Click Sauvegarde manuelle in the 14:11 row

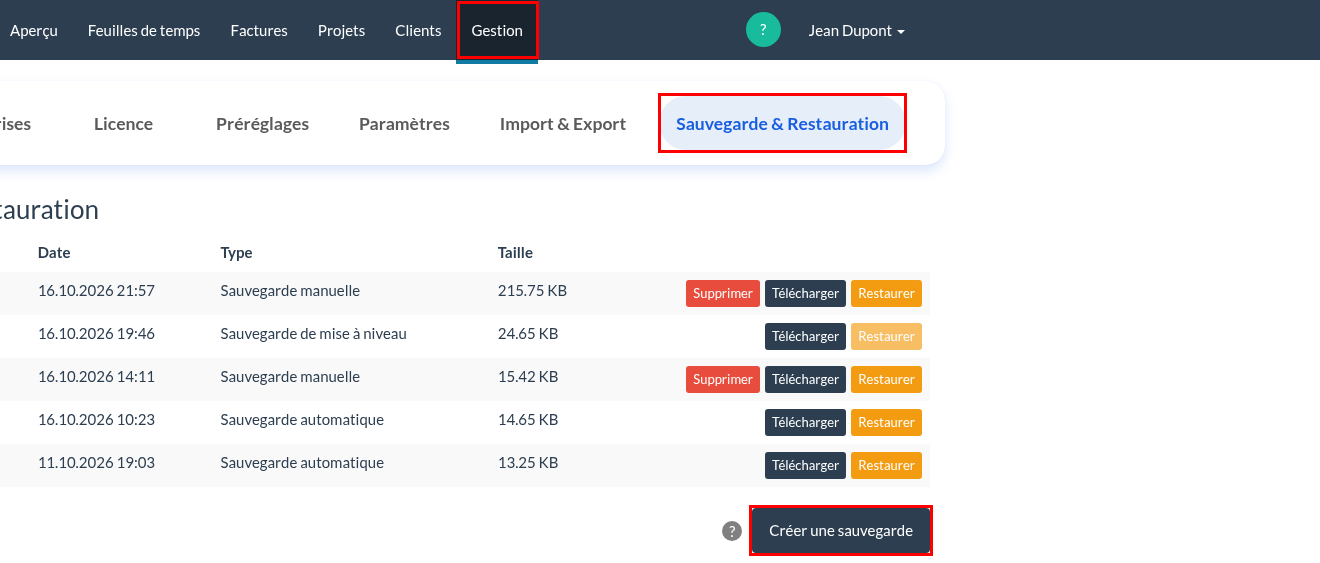point(290,377)
